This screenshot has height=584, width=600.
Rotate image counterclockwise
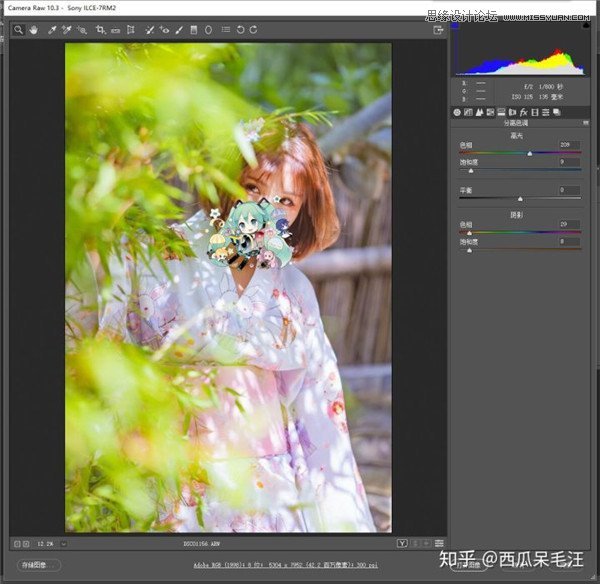pyautogui.click(x=240, y=30)
